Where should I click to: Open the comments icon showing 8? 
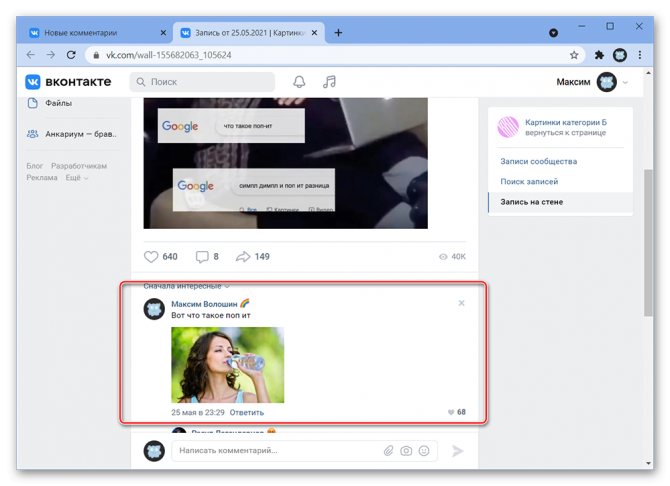coord(202,256)
